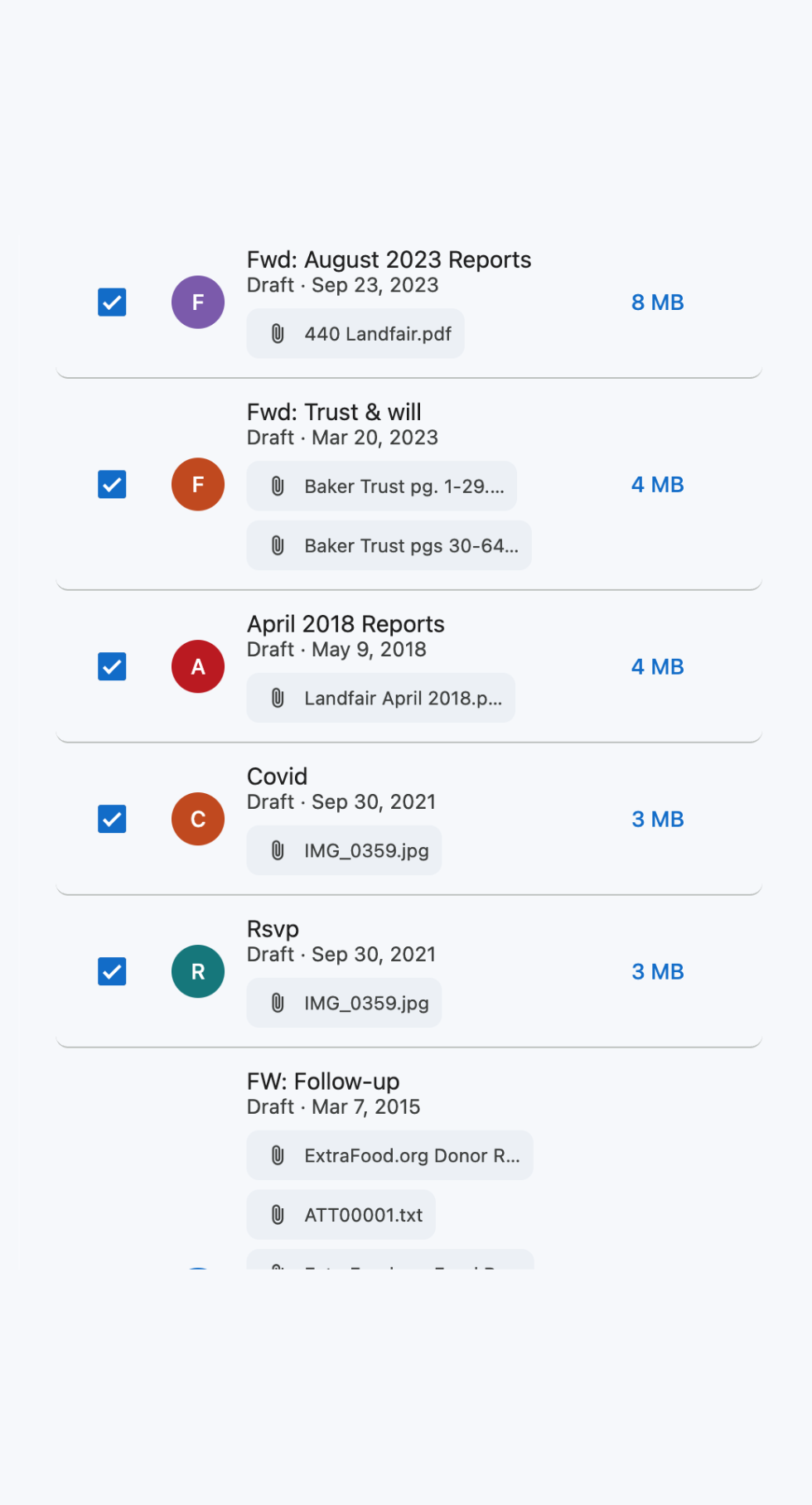Open Landfair April 2018 attachment chip
Image resolution: width=812 pixels, height=1505 pixels.
pos(381,699)
